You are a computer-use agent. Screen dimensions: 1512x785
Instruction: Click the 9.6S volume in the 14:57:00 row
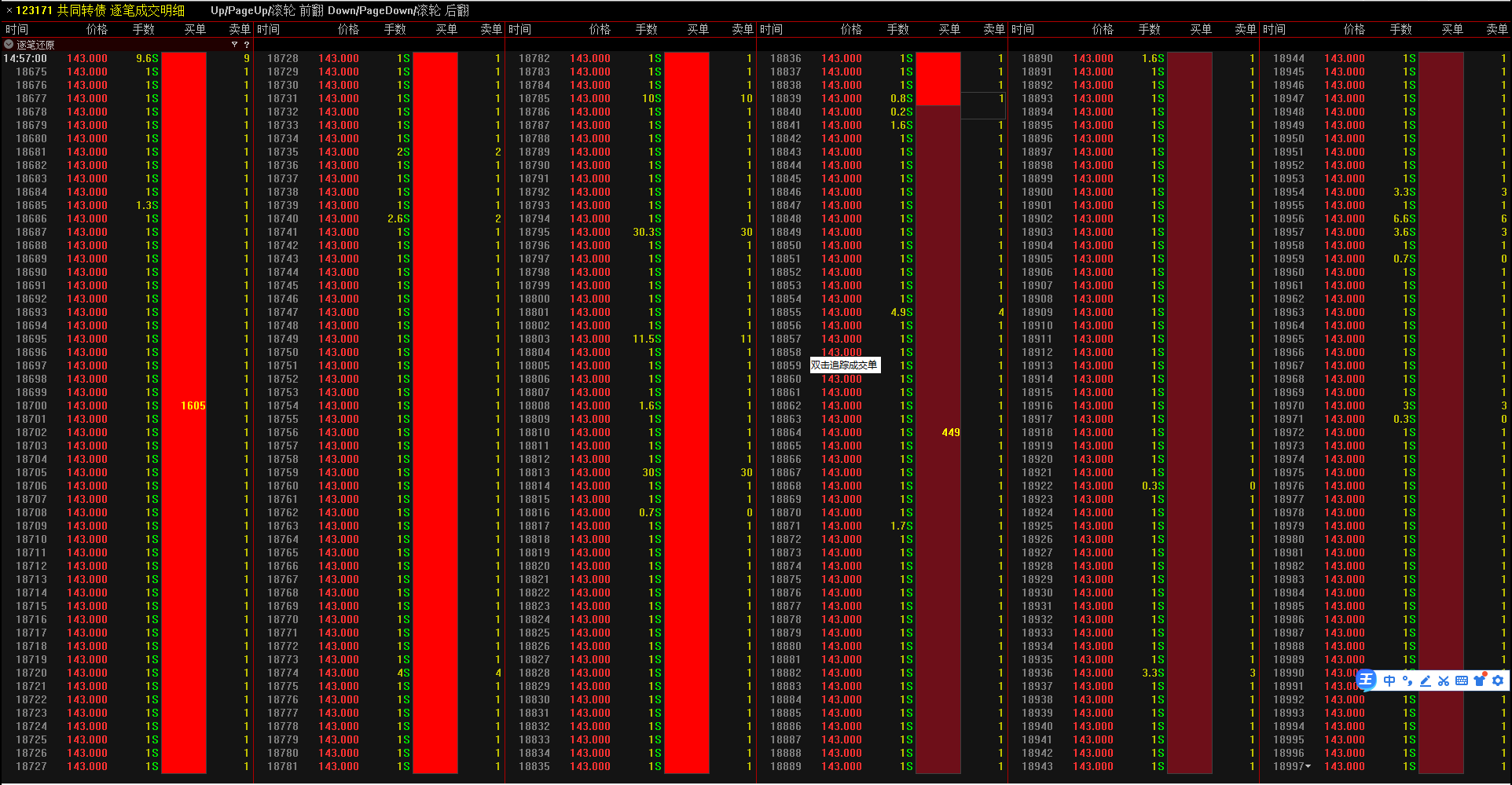coord(147,58)
